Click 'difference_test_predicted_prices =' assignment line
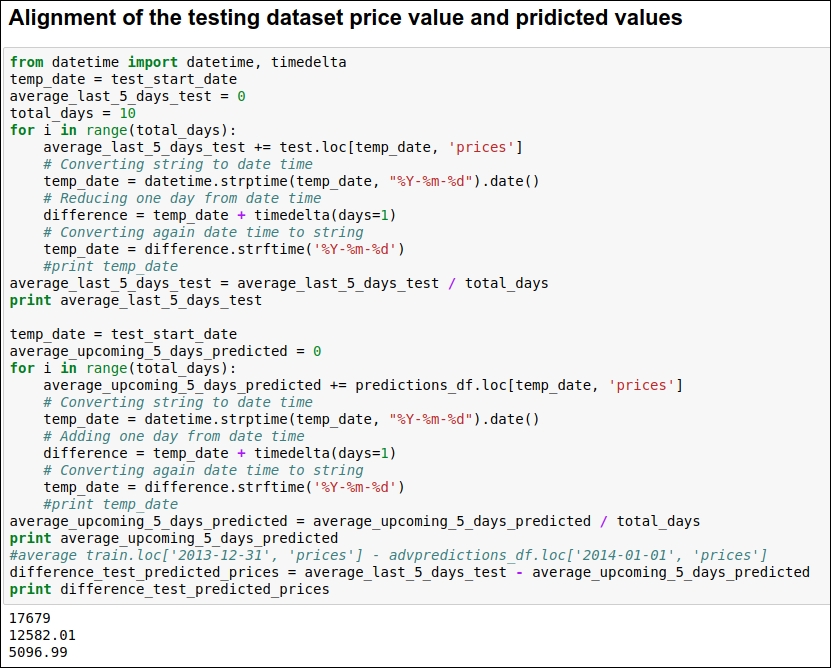 point(410,572)
